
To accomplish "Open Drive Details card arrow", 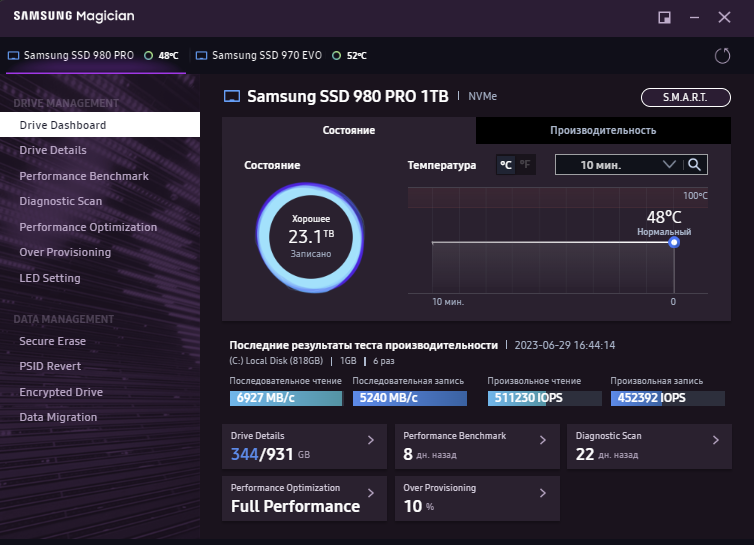I will pyautogui.click(x=371, y=440).
